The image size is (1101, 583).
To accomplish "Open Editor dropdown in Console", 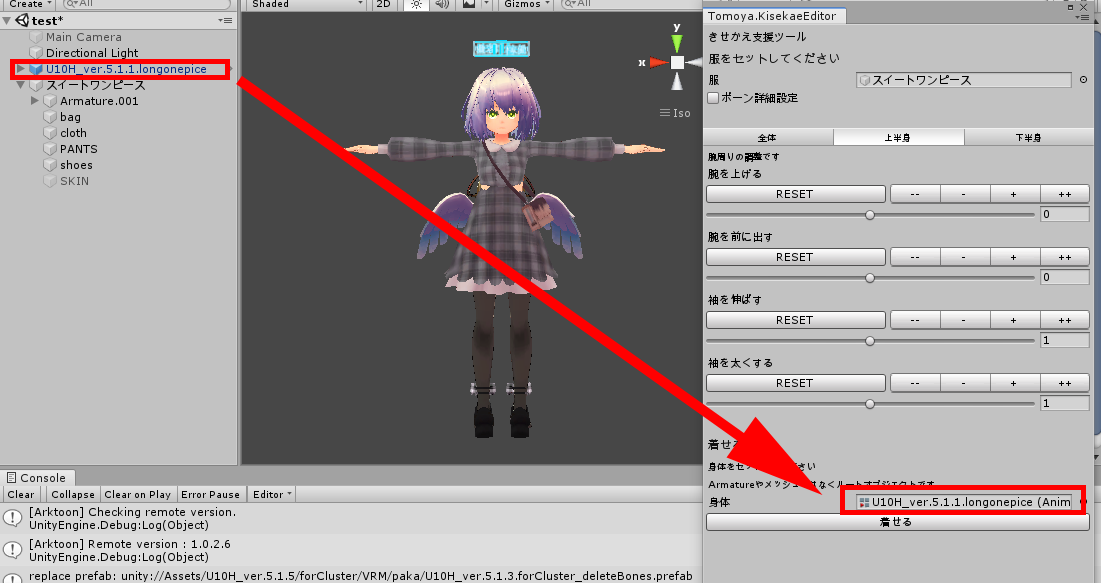I will point(272,494).
